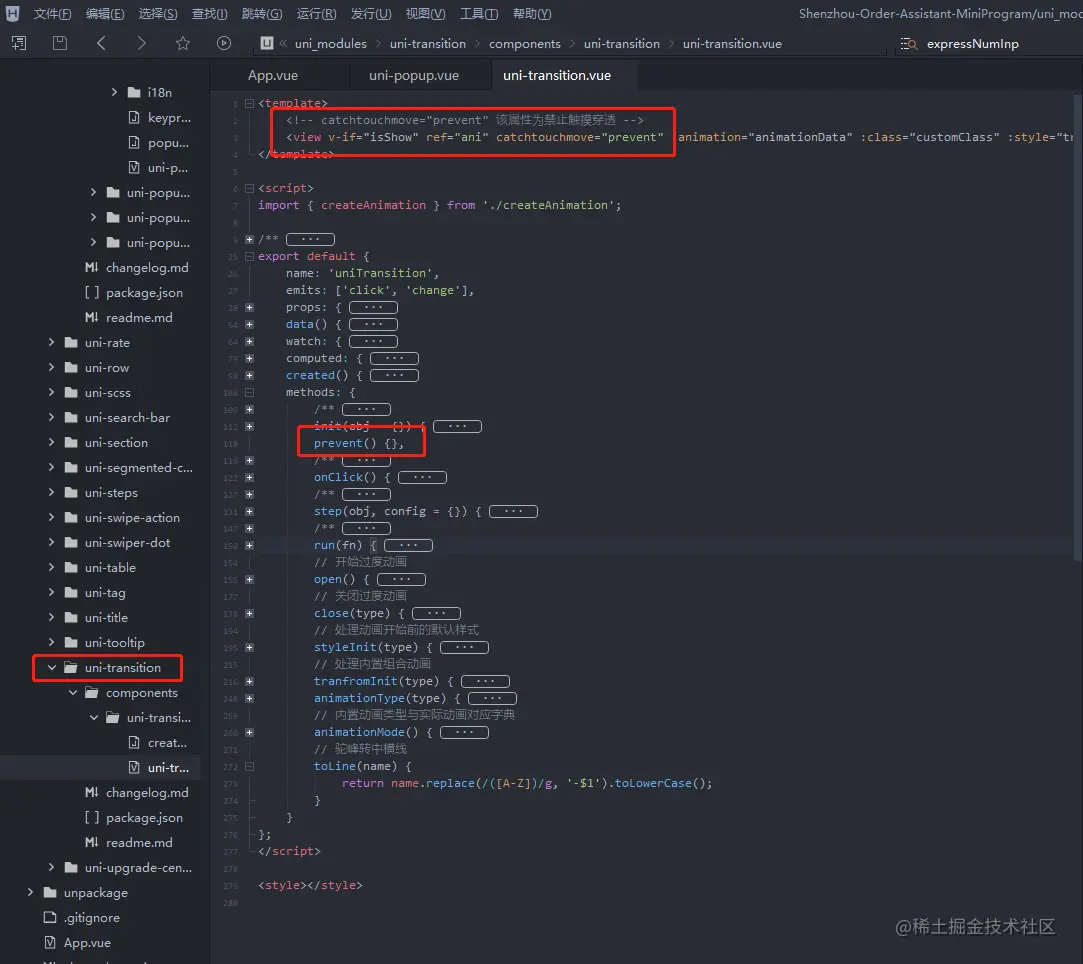Image resolution: width=1083 pixels, height=964 pixels.
Task: Expand the folded animationMode() ellipsis box
Action: coord(464,732)
